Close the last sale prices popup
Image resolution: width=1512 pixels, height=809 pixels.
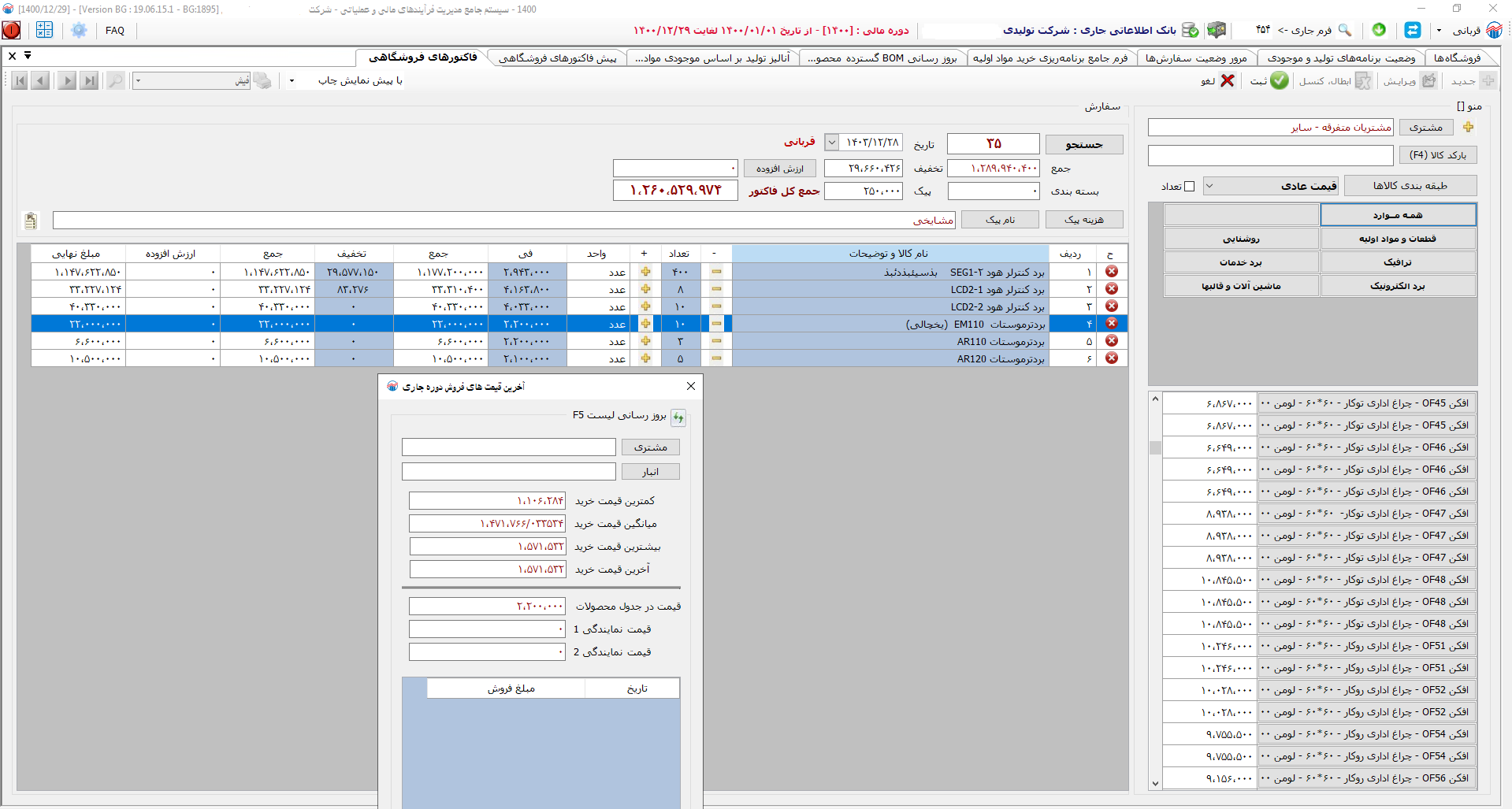(691, 386)
